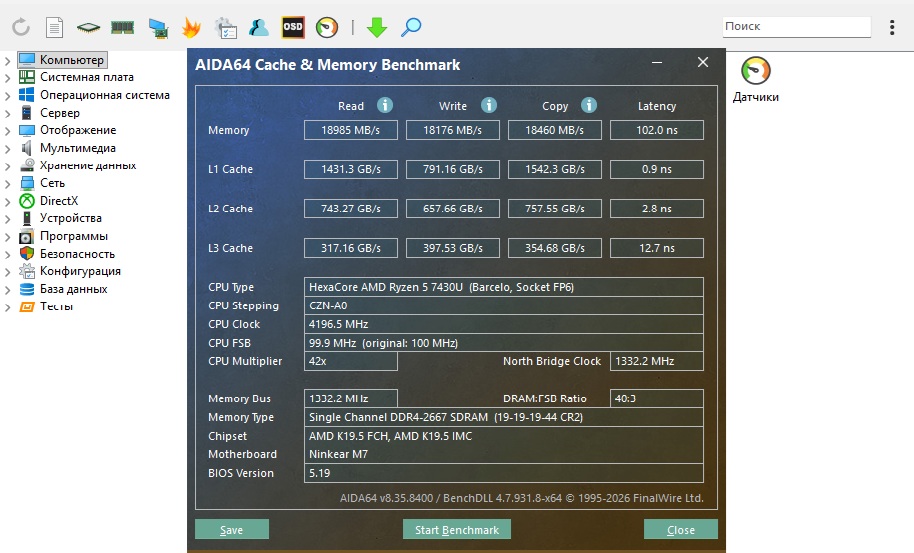Click Start Benchmark button
The image size is (914, 553).
pos(456,529)
